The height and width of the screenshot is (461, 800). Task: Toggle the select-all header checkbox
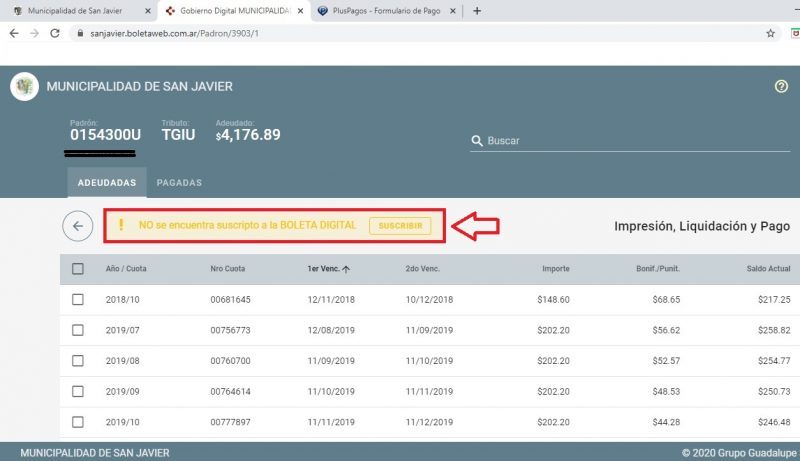[78, 269]
